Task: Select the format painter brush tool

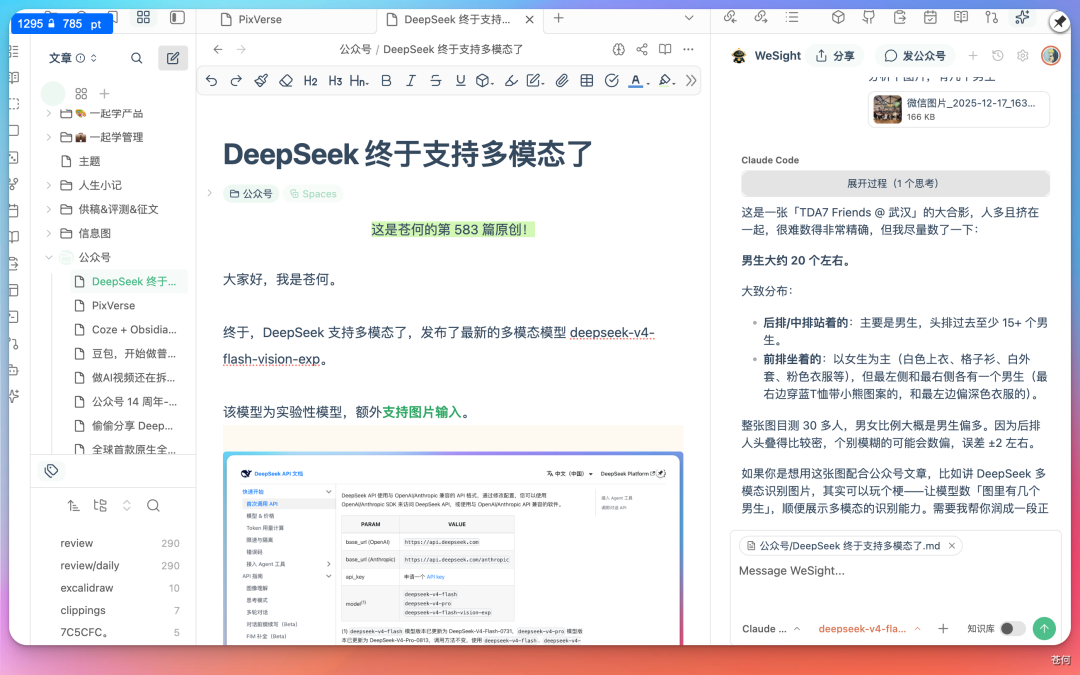Action: click(x=261, y=81)
